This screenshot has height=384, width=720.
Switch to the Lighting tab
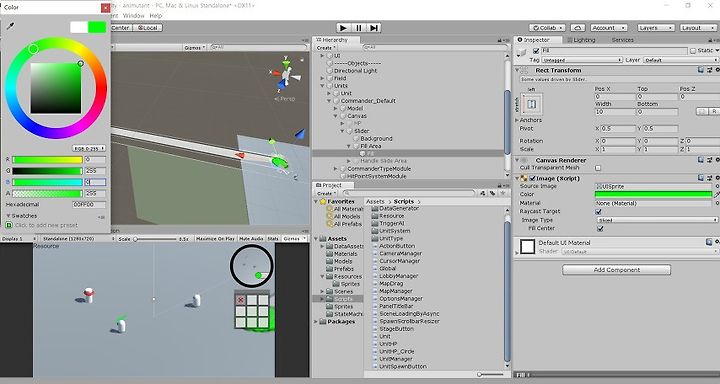tap(581, 40)
